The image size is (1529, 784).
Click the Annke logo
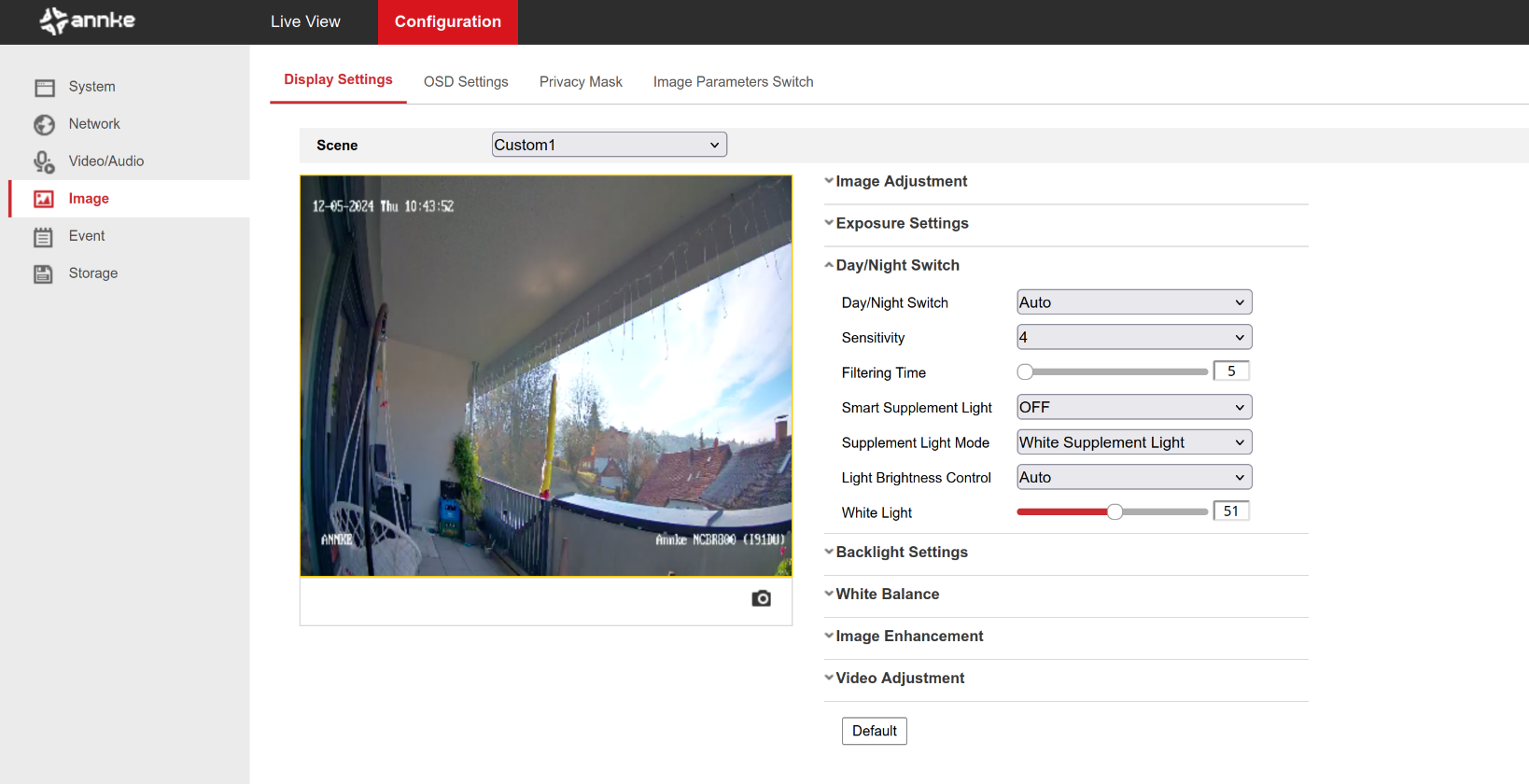tap(88, 21)
